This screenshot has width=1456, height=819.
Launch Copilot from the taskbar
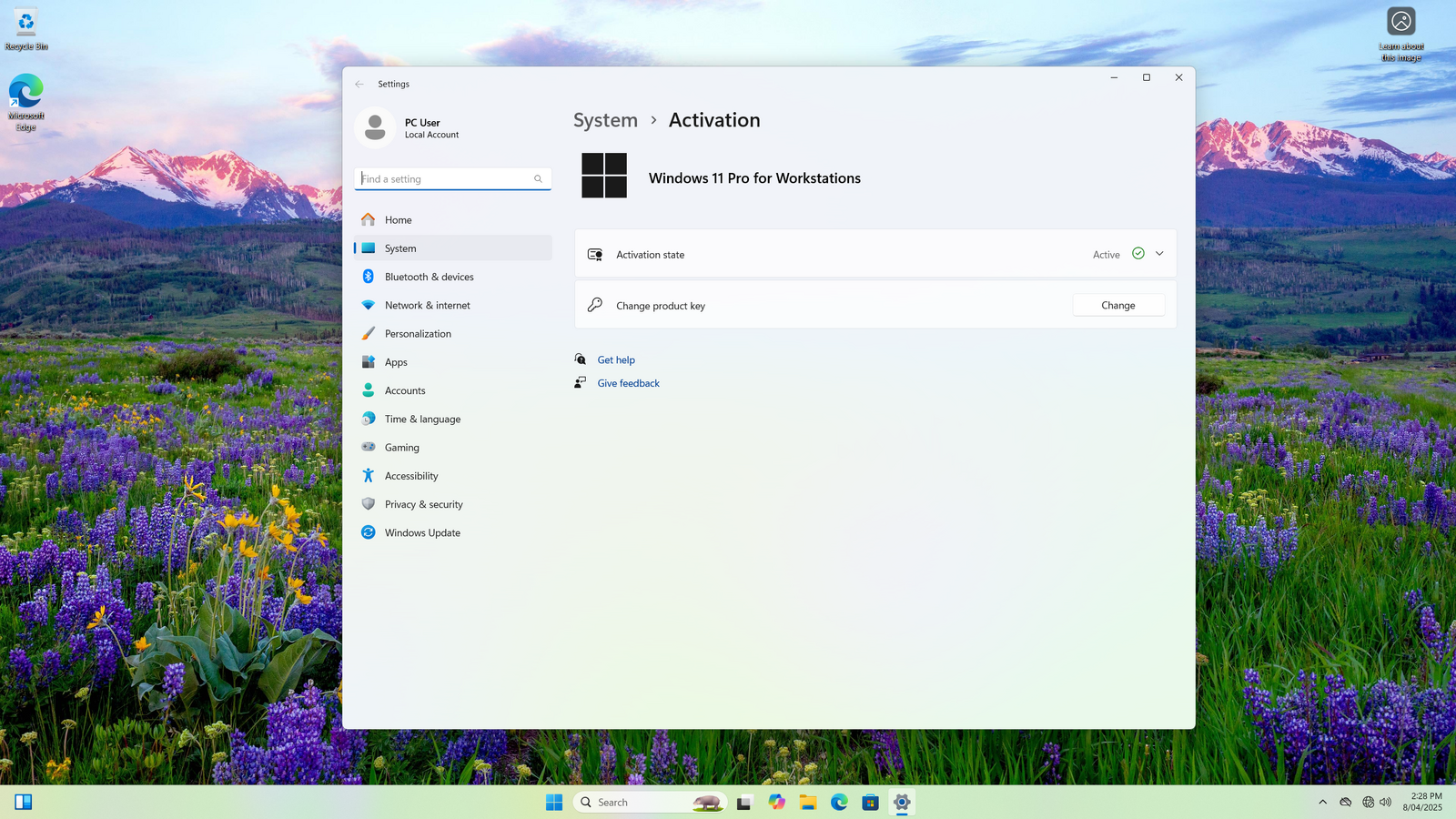click(776, 802)
